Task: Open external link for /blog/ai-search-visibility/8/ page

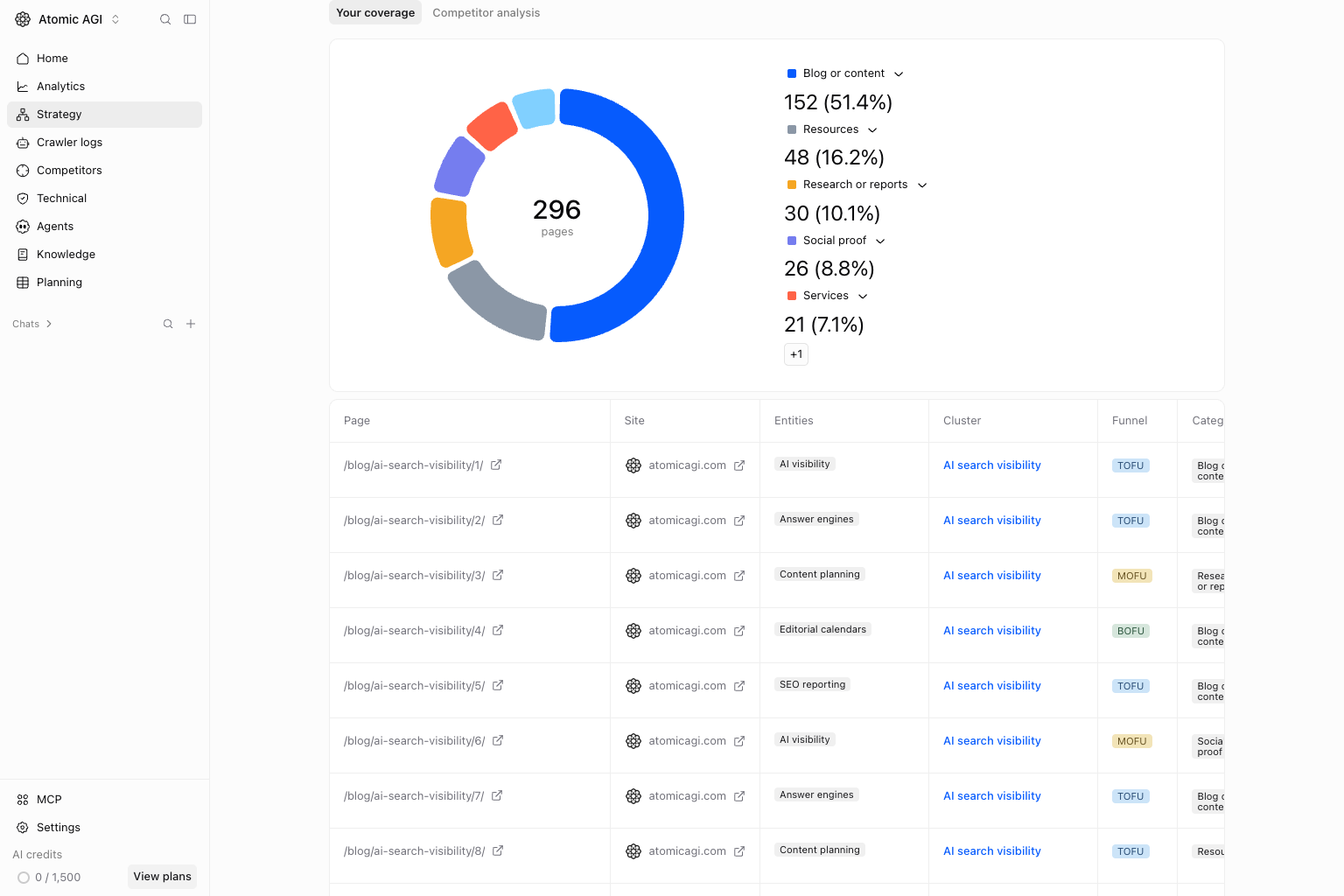Action: coord(498,850)
